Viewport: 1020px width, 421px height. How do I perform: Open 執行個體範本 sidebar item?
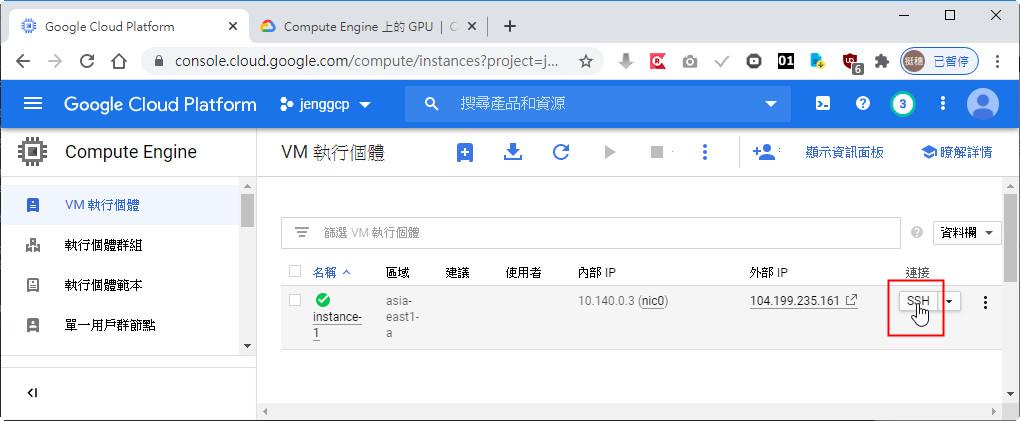tap(120, 285)
